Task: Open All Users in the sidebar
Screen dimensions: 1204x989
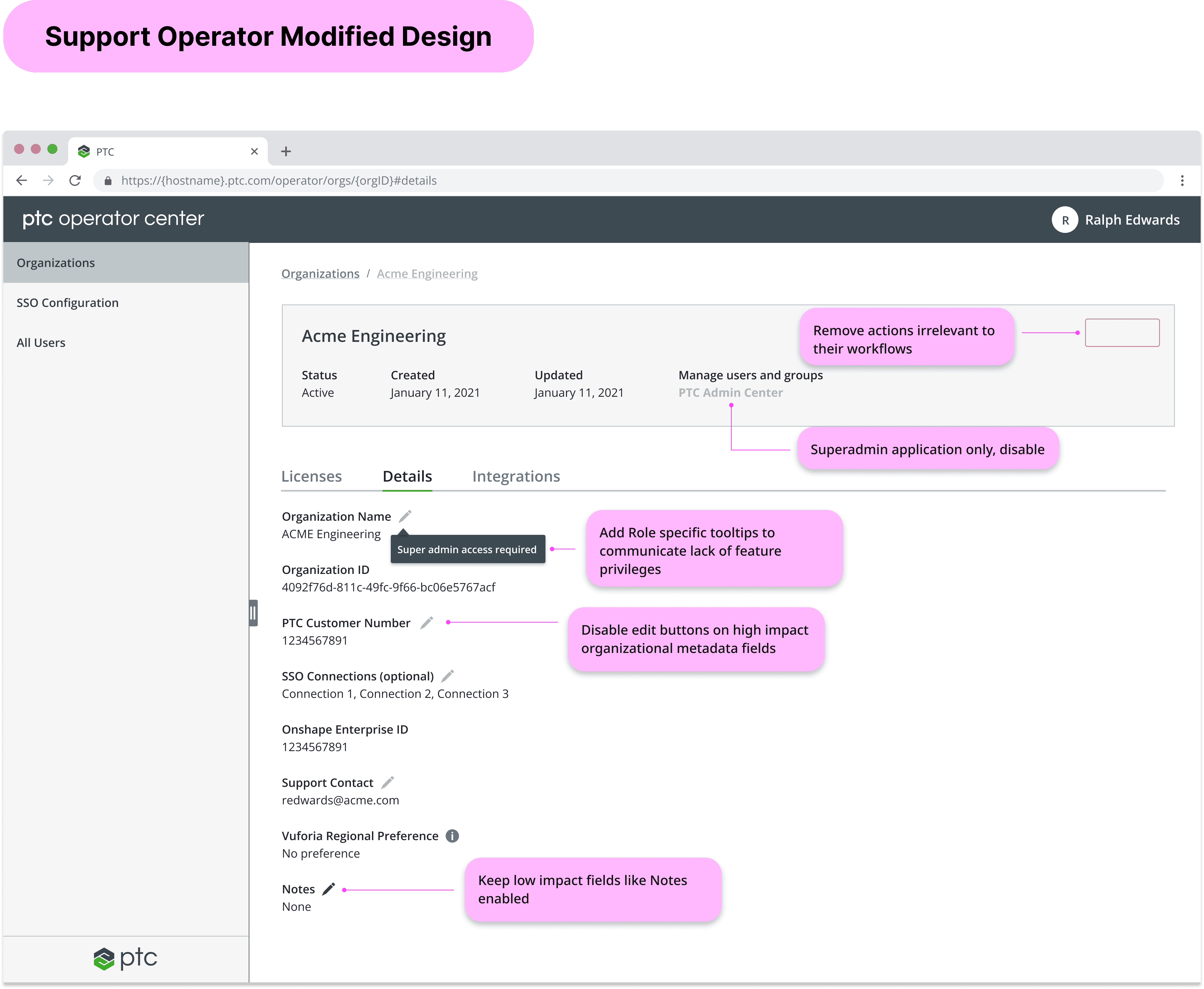Action: [41, 342]
